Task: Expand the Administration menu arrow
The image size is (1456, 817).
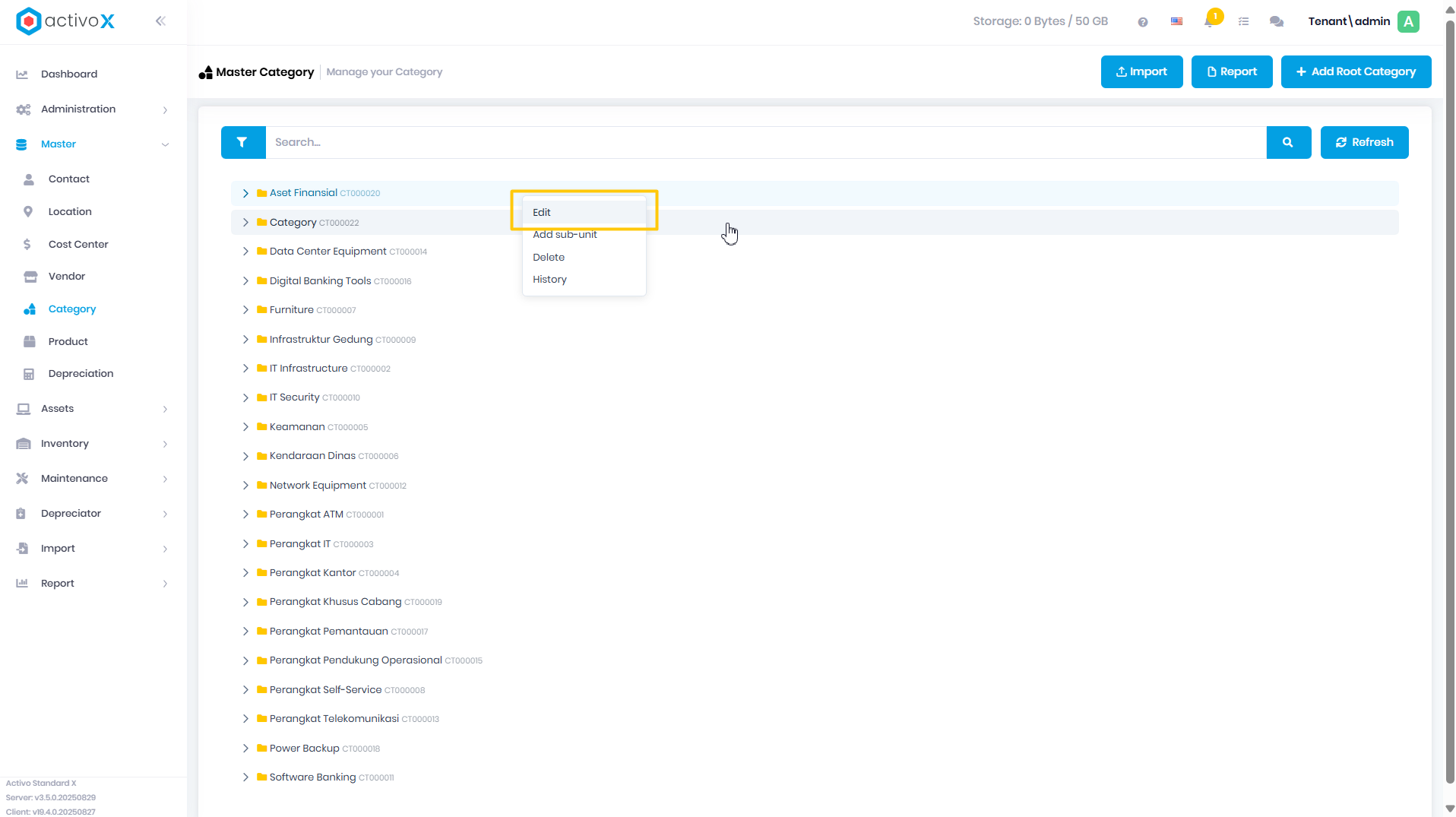Action: (x=165, y=110)
